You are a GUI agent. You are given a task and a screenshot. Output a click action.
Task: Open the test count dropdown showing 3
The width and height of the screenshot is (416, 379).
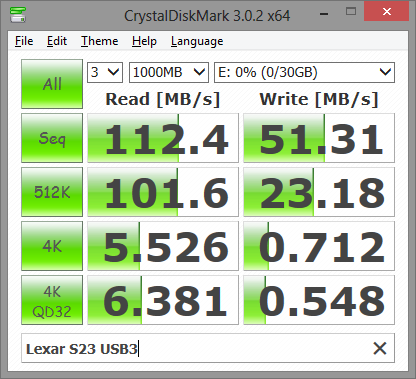[x=105, y=72]
